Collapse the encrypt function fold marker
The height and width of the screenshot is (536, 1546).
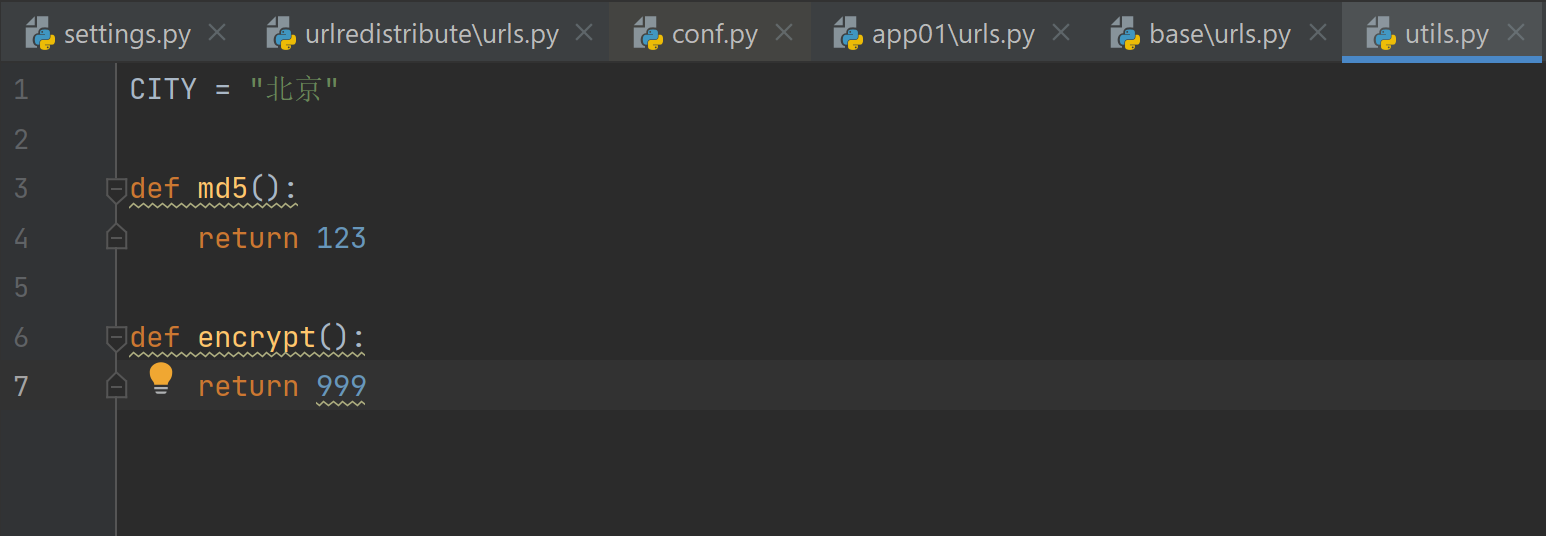(x=117, y=338)
